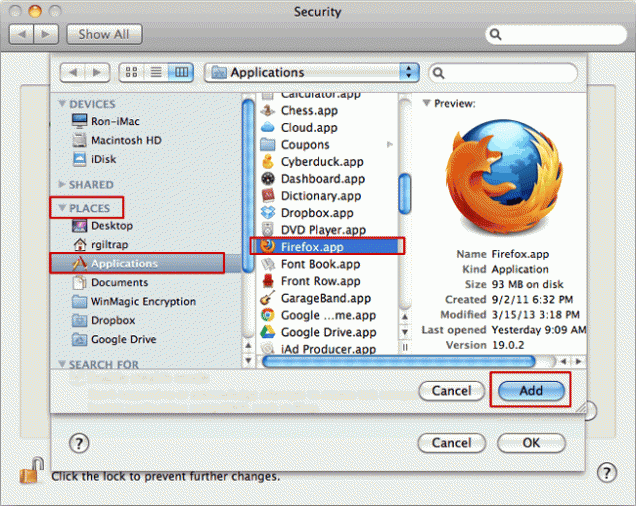Viewport: 636px width, 506px height.
Task: Expand the Shared section
Action: pos(62,184)
